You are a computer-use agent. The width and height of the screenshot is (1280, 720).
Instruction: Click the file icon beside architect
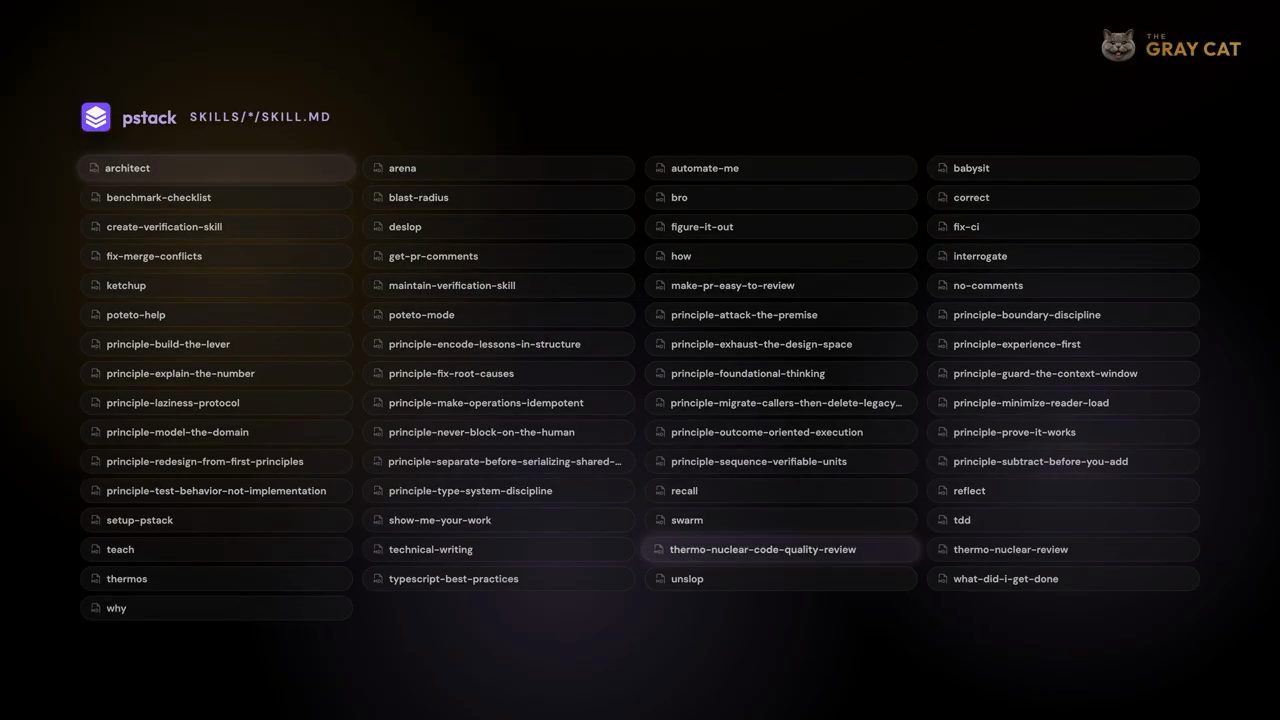point(94,168)
